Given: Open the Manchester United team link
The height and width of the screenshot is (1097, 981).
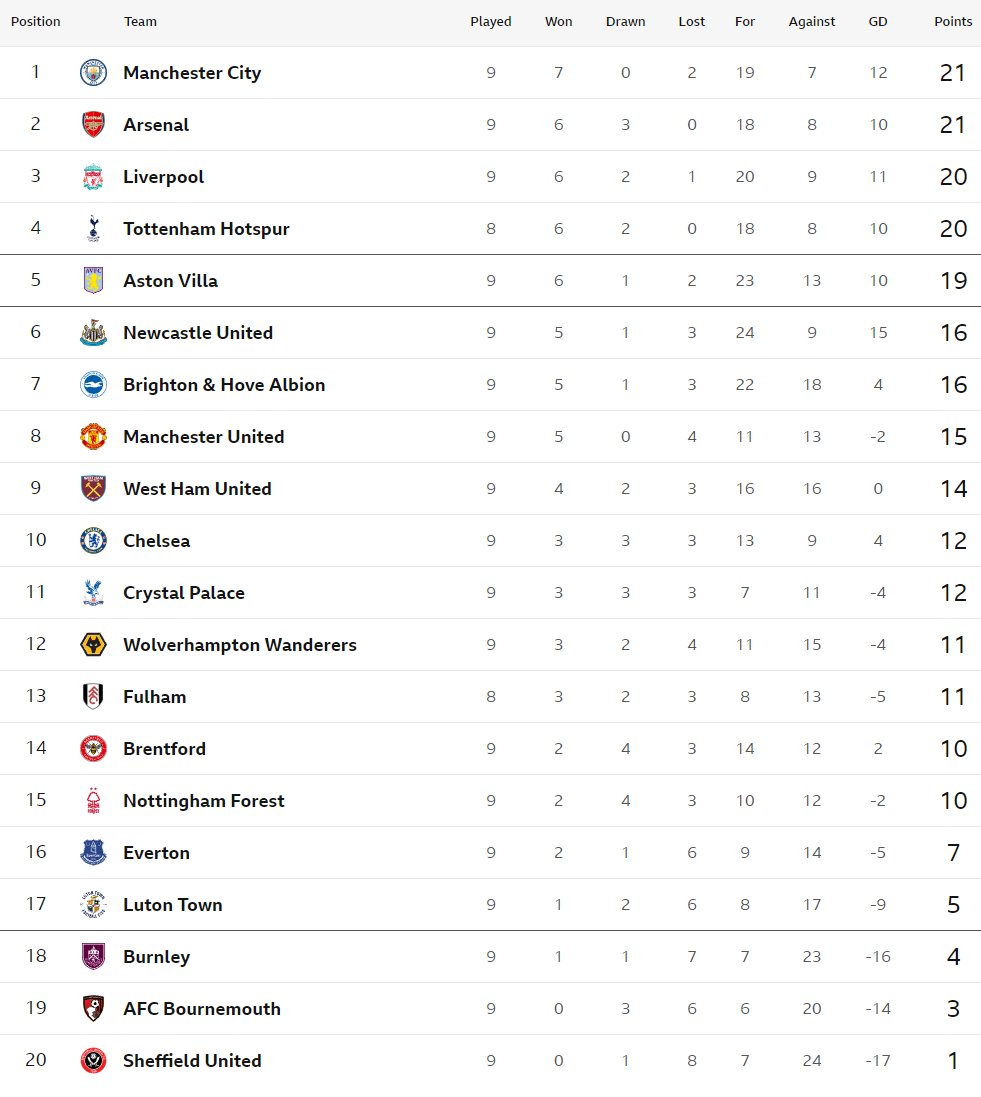Looking at the screenshot, I should coord(204,437).
